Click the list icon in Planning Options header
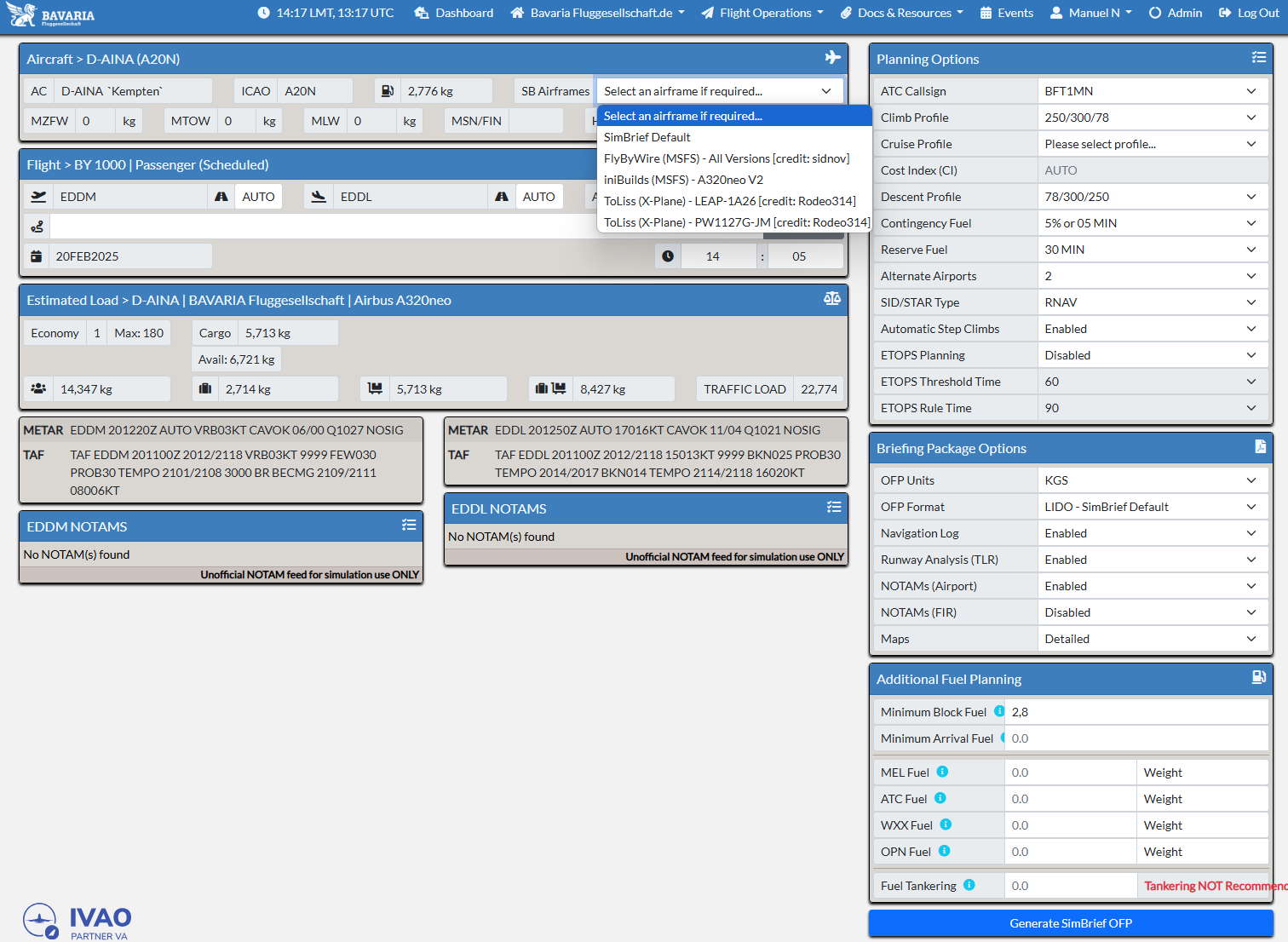1288x942 pixels. [1258, 57]
